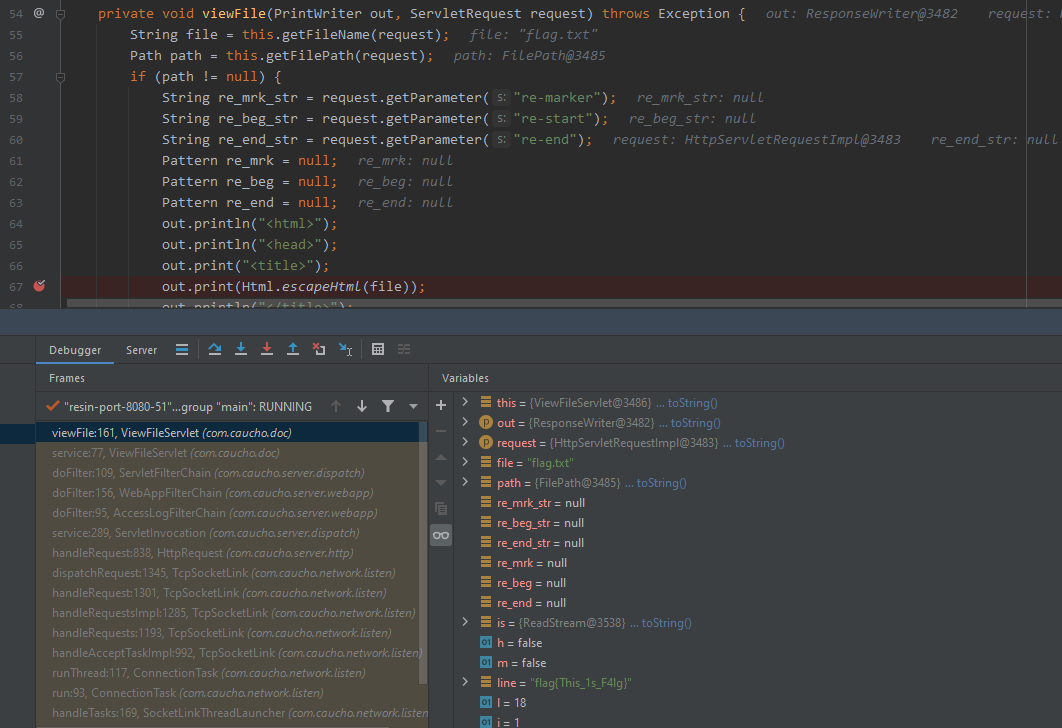Add new watch with plus icon

coord(441,405)
